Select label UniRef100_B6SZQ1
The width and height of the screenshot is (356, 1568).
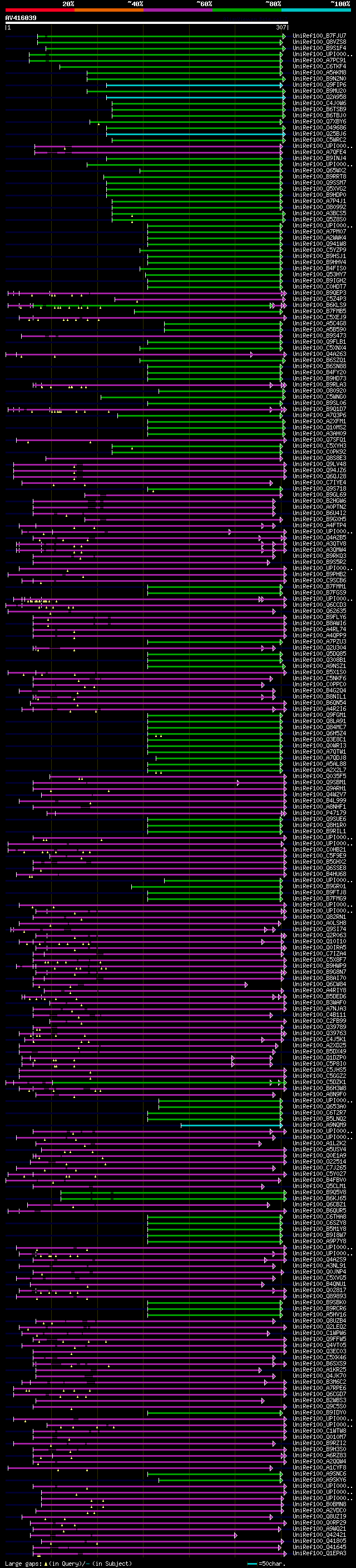319,360
